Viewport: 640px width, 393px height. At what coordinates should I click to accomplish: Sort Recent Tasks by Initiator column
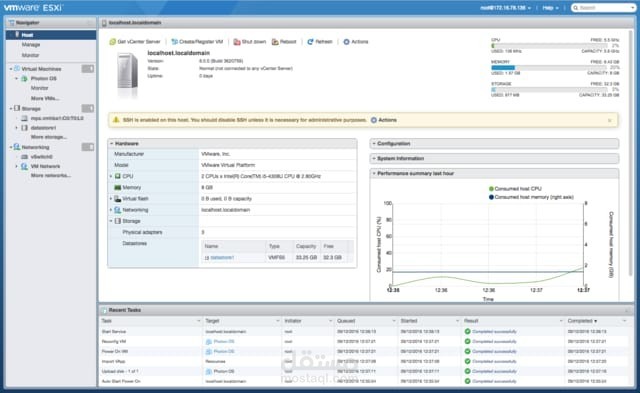click(x=293, y=321)
